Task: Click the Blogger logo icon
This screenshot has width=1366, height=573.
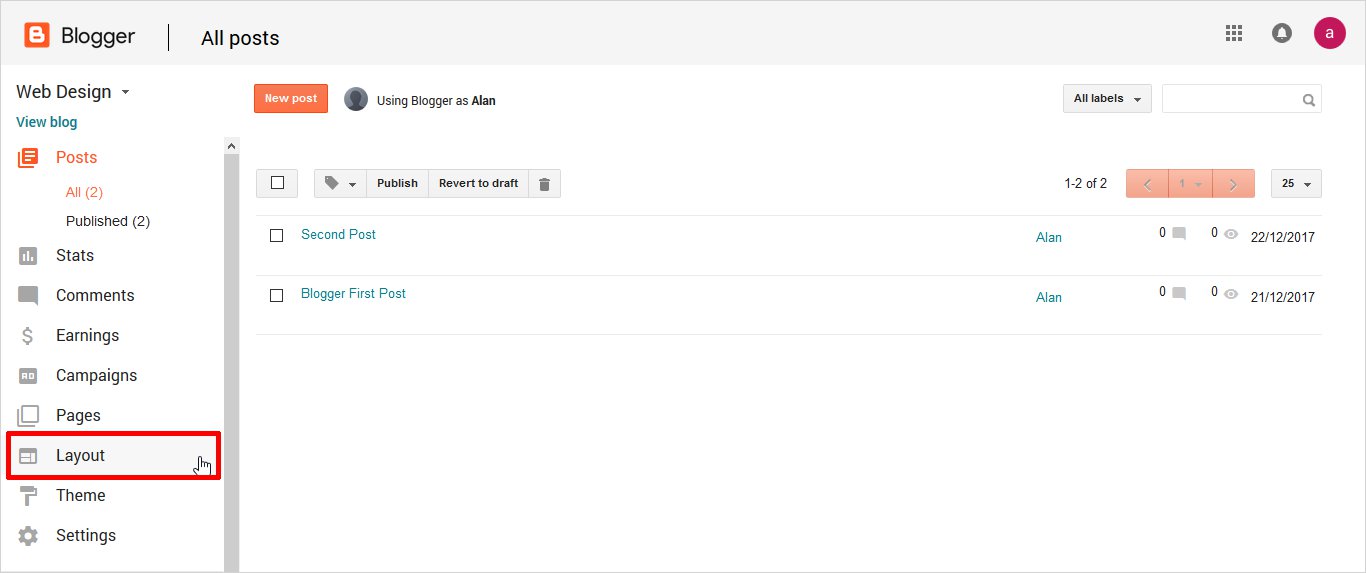Action: (x=37, y=37)
